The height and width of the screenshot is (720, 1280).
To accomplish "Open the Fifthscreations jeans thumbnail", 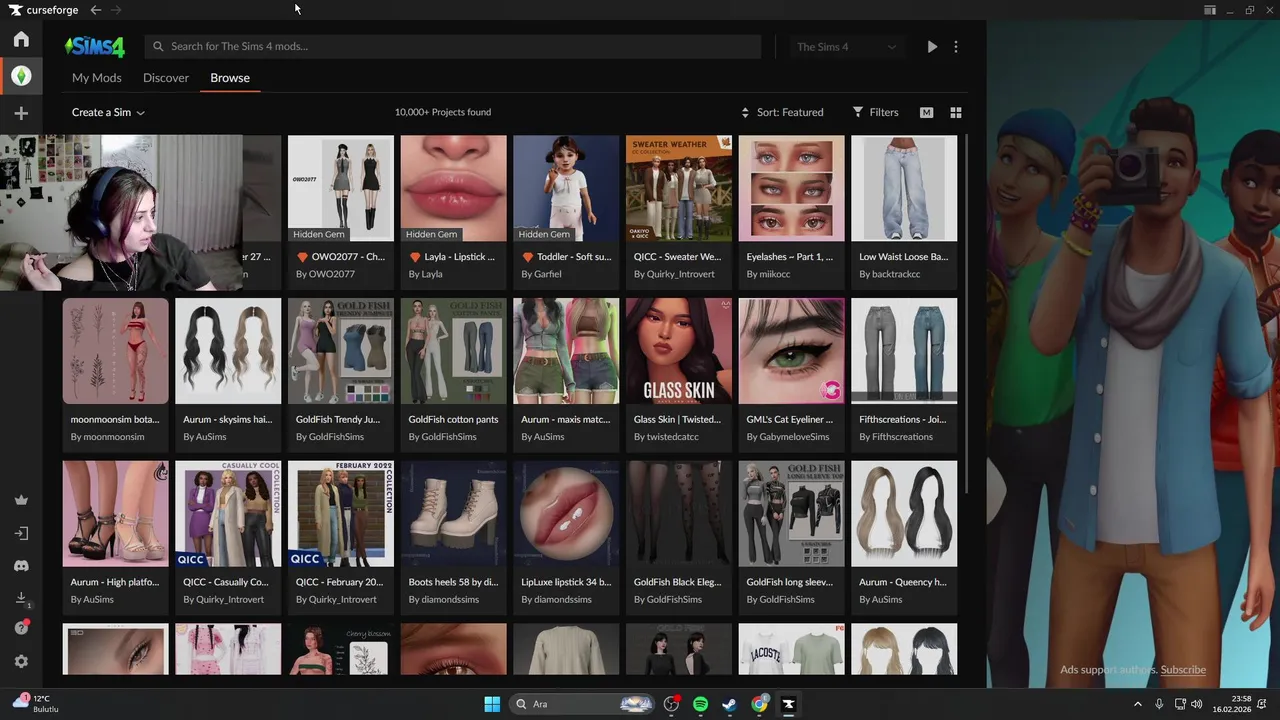I will [x=904, y=351].
